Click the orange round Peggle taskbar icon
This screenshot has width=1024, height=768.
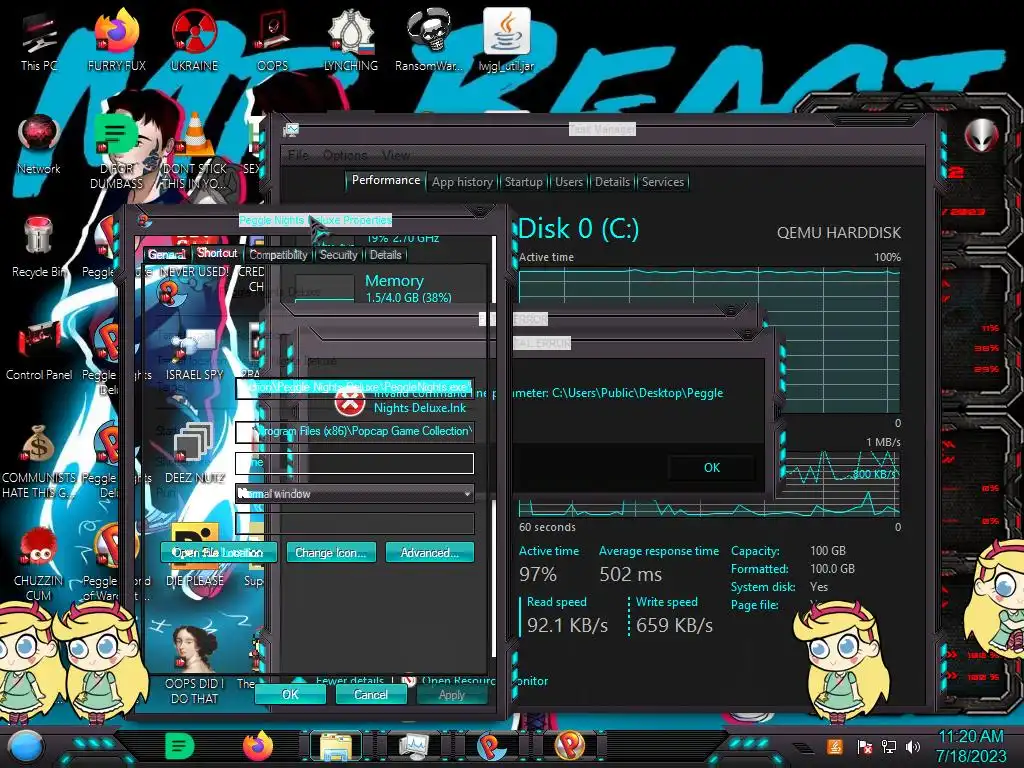point(569,746)
